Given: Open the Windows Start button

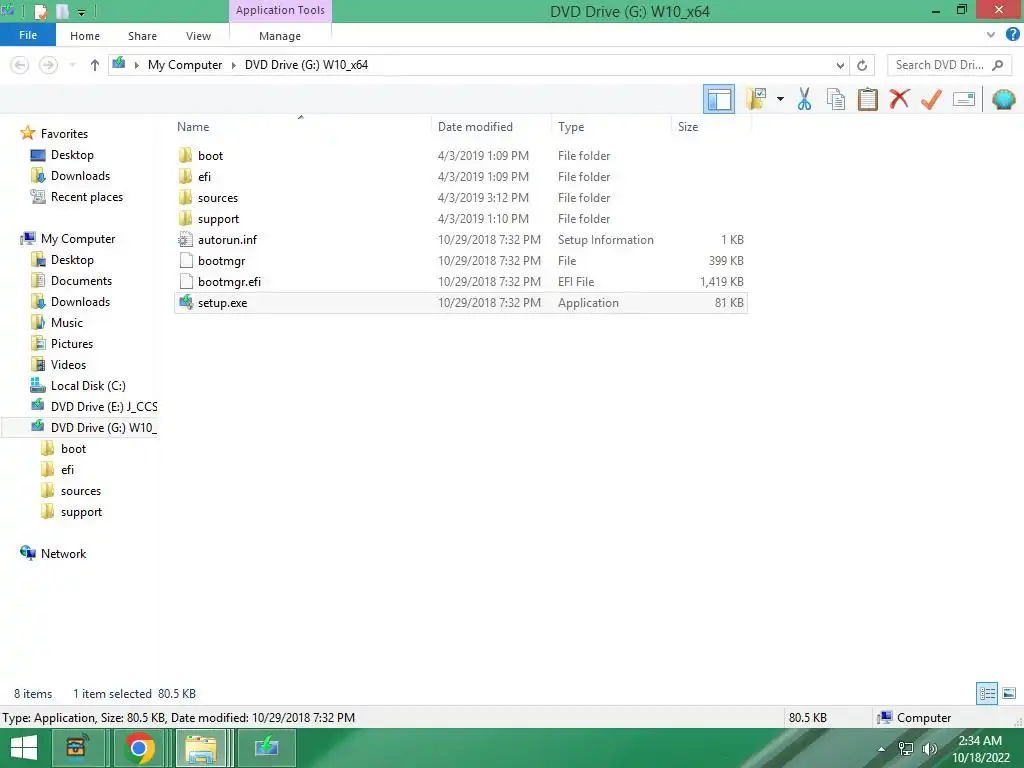Looking at the screenshot, I should (x=24, y=748).
